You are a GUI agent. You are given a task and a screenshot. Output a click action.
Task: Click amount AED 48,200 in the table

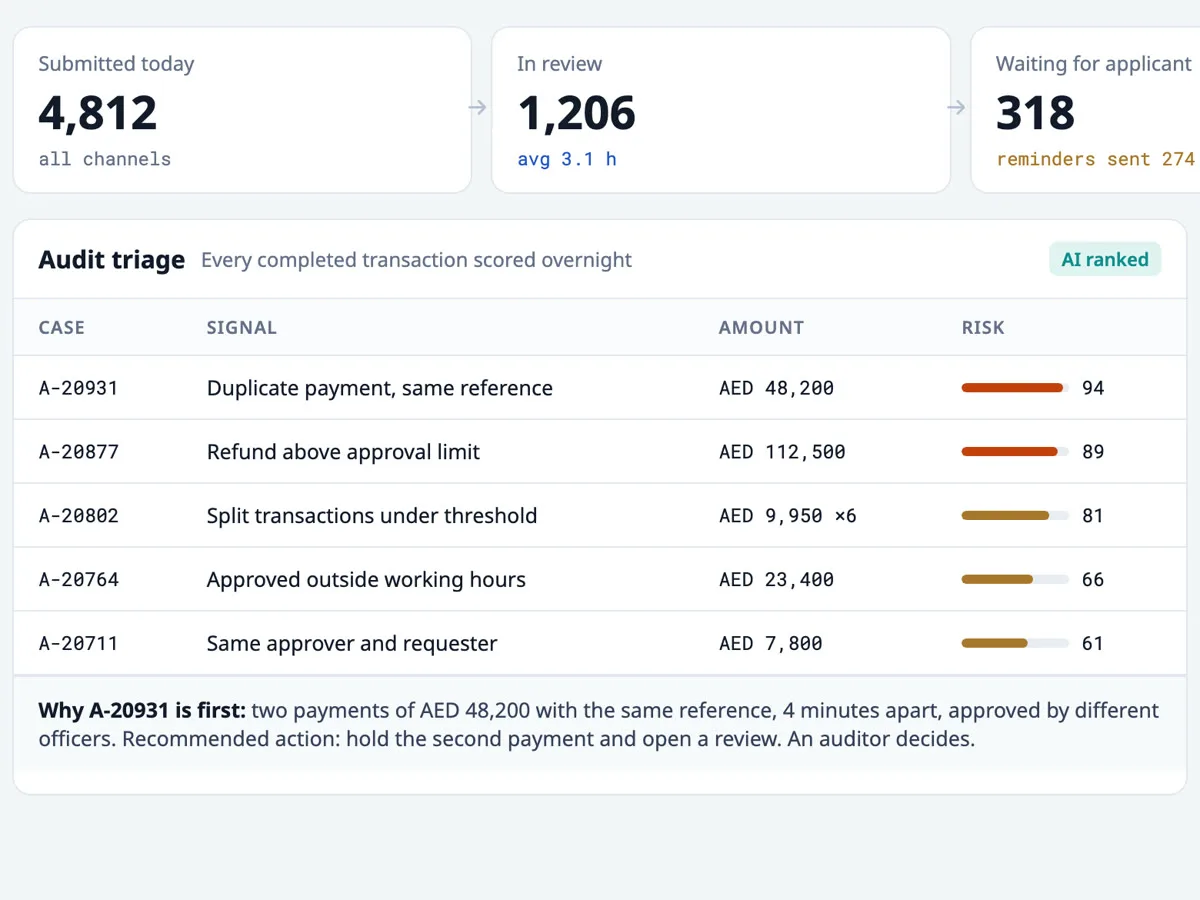coord(776,388)
